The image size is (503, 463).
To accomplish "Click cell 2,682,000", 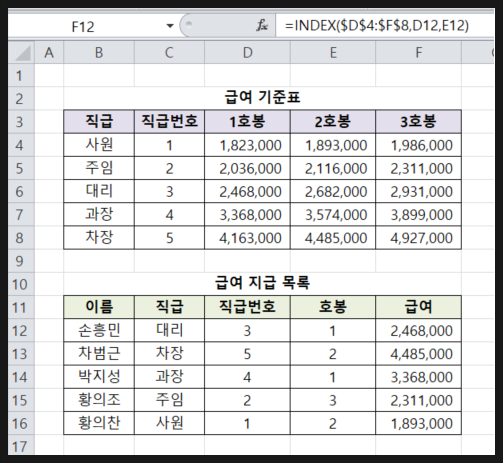I will click(x=333, y=191).
